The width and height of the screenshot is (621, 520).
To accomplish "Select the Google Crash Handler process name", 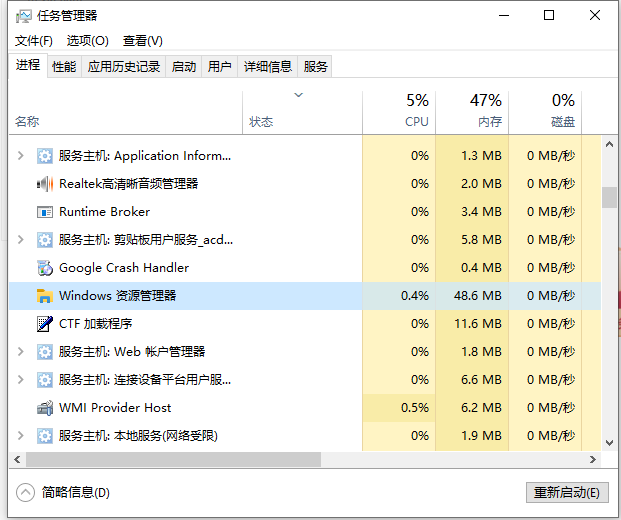I will click(124, 268).
